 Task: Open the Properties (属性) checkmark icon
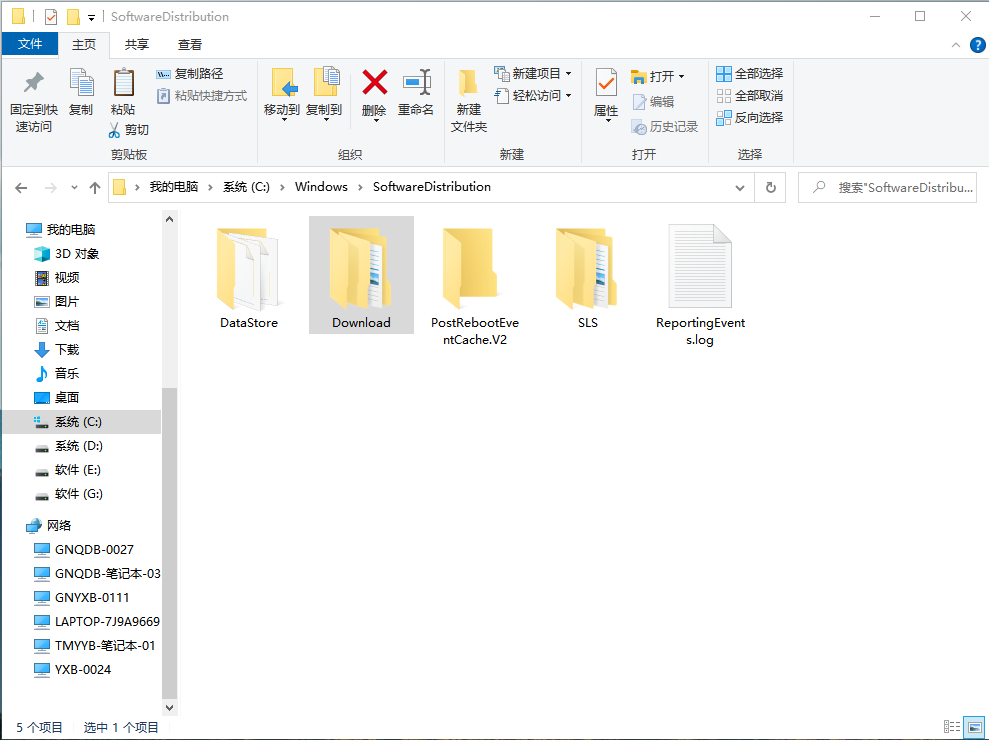coord(606,83)
